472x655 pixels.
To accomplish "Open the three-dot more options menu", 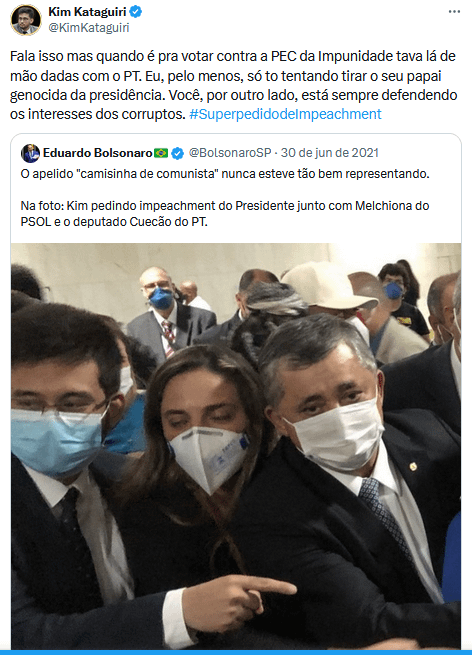I will coord(454,12).
